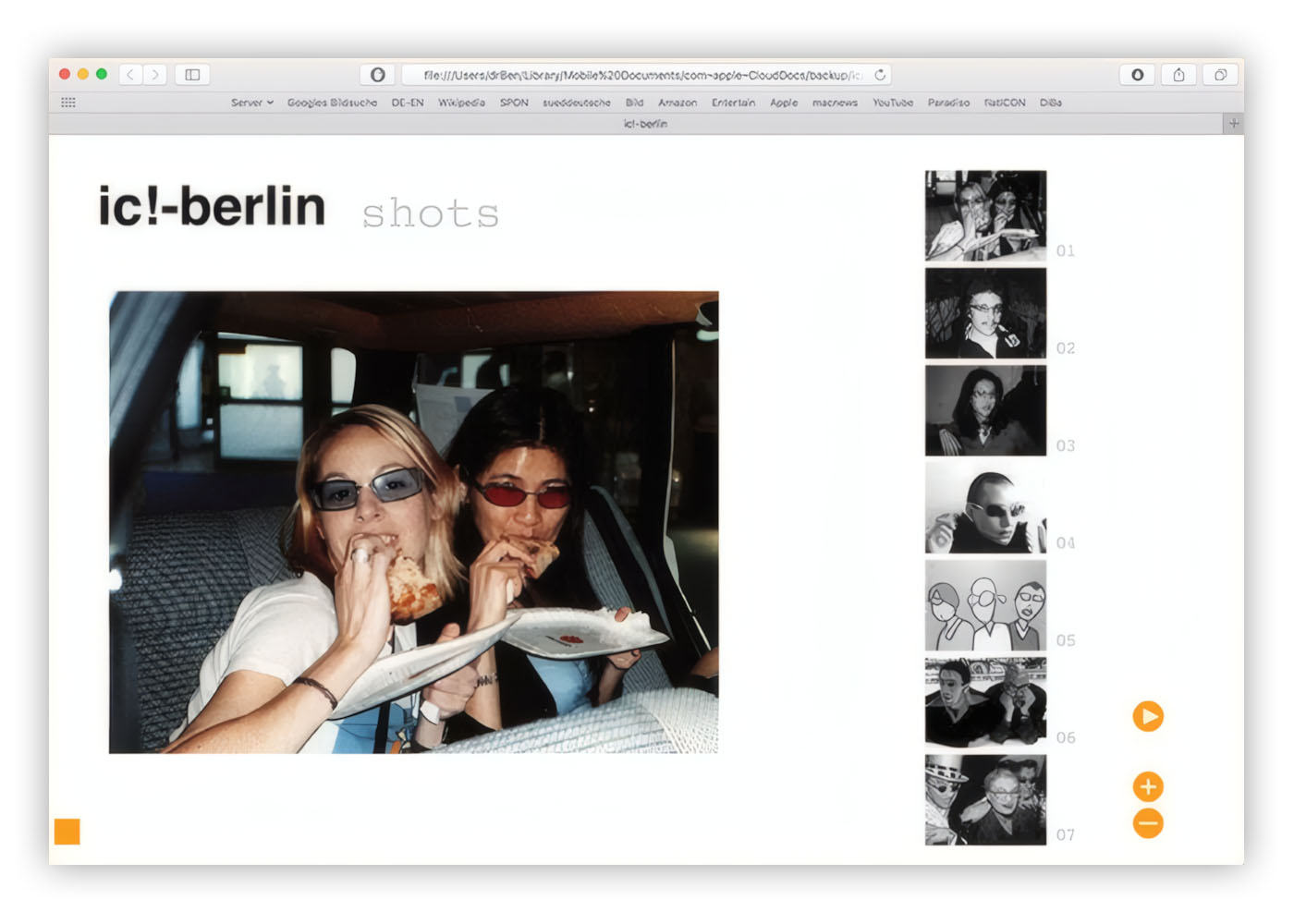
Task: Click the orange square in bottom corner
Action: (67, 832)
